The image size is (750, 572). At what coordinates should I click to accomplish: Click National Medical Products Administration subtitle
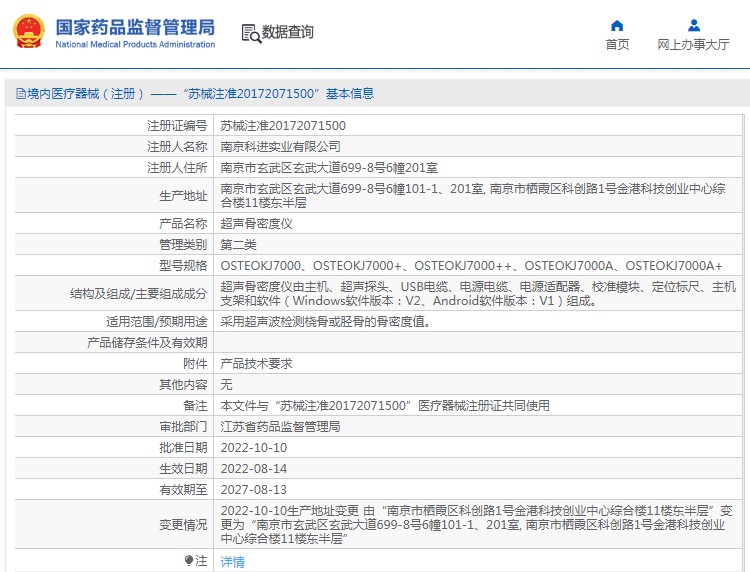(x=135, y=44)
